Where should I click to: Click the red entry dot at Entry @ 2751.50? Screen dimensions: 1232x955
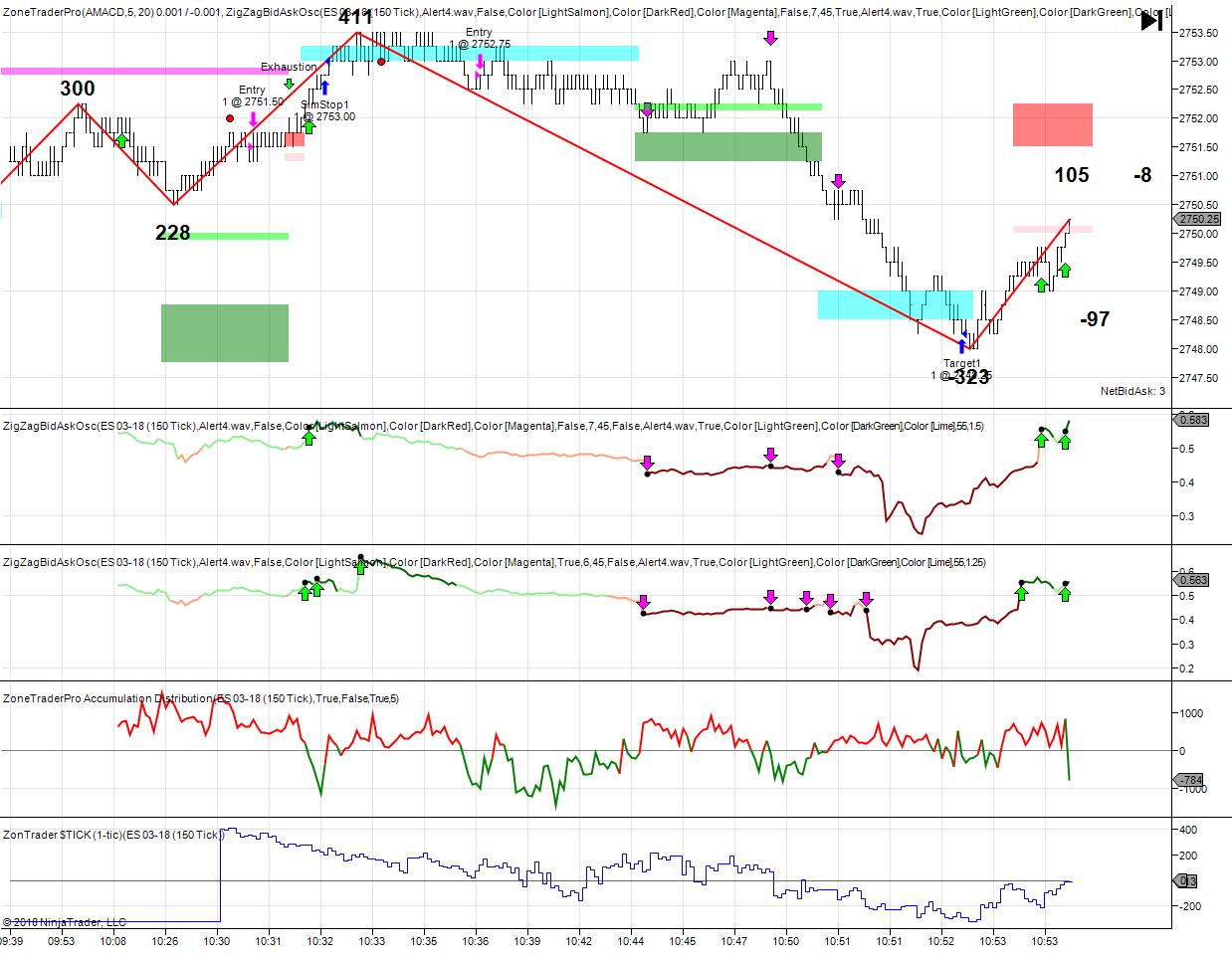232,116
